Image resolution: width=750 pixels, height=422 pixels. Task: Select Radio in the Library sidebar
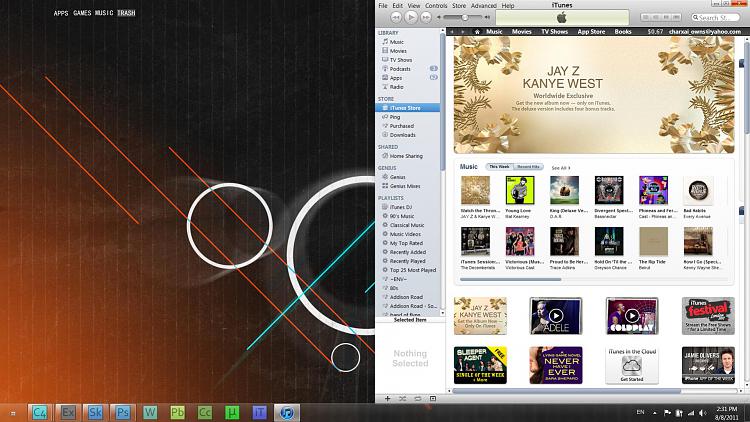point(396,87)
